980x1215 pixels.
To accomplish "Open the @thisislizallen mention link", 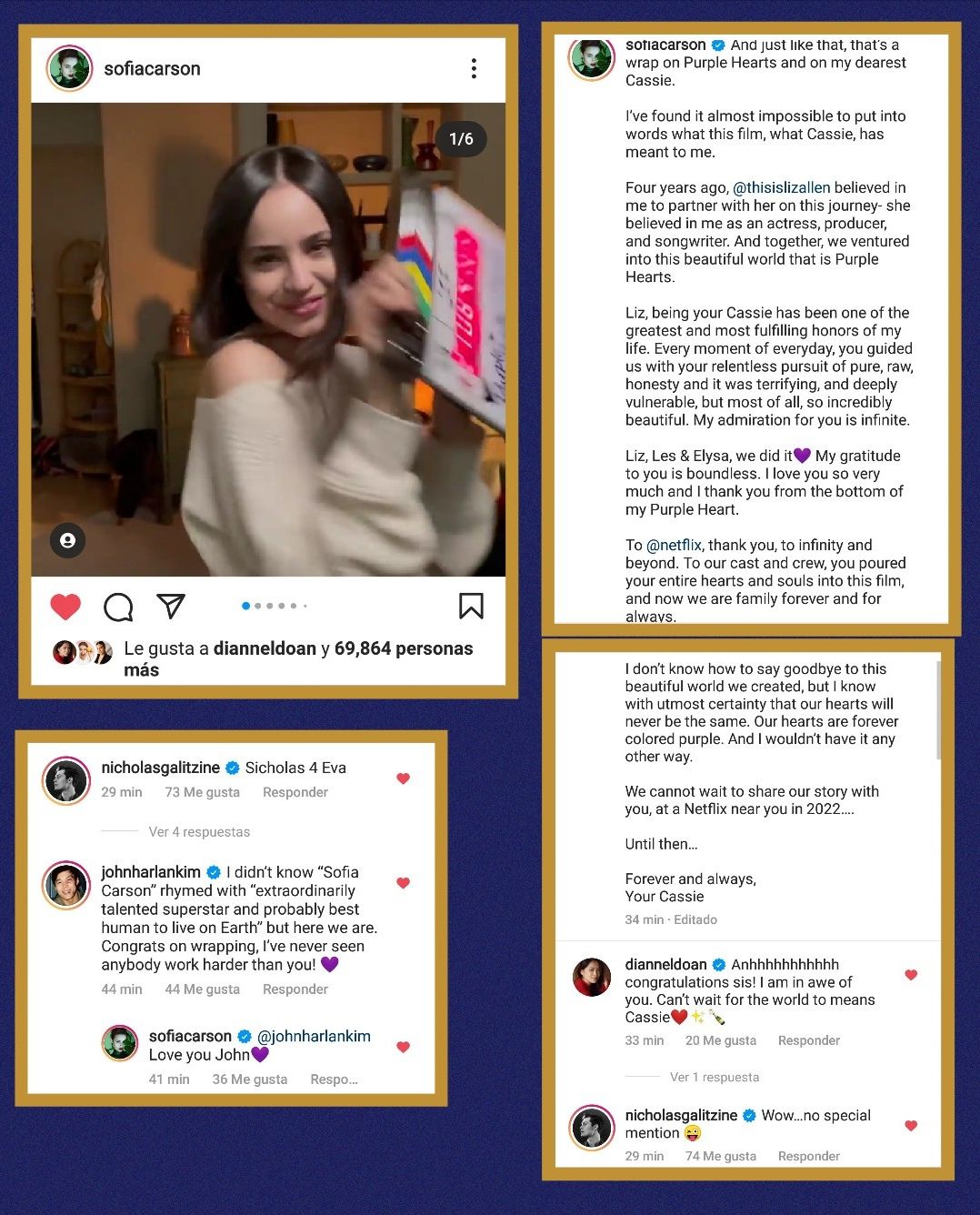I will point(782,187).
